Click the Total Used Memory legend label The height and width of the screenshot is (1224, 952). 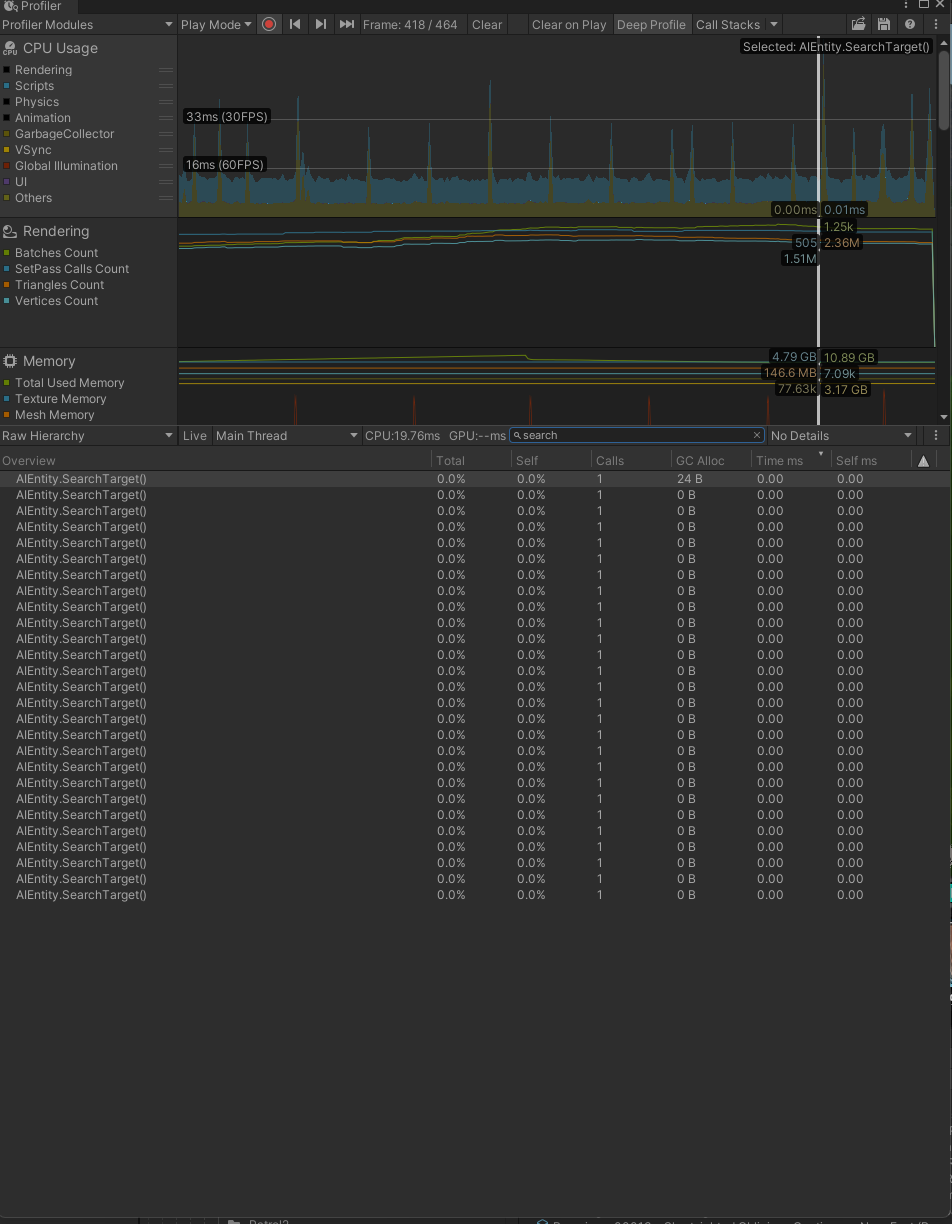point(69,383)
